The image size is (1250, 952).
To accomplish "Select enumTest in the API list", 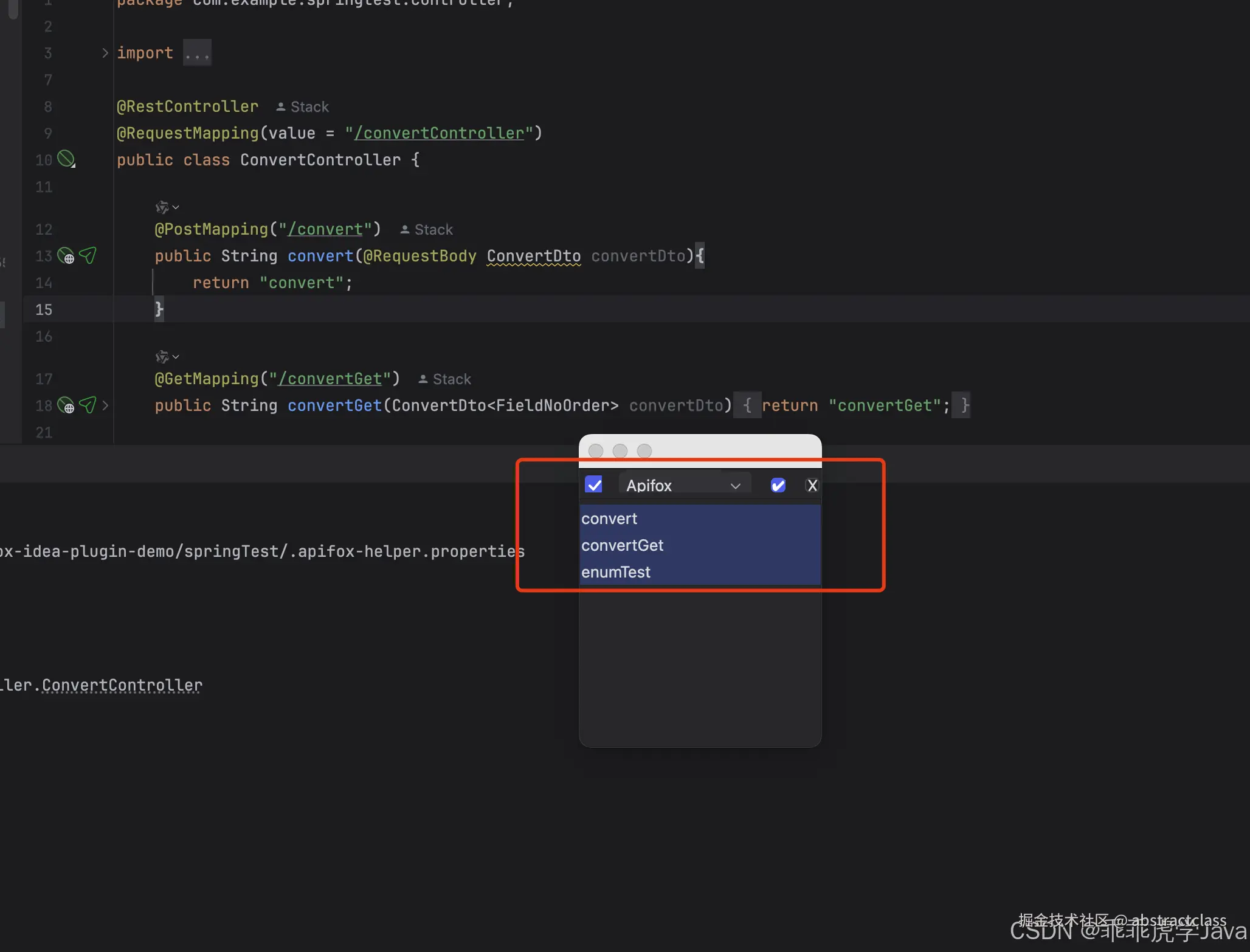I will (615, 572).
